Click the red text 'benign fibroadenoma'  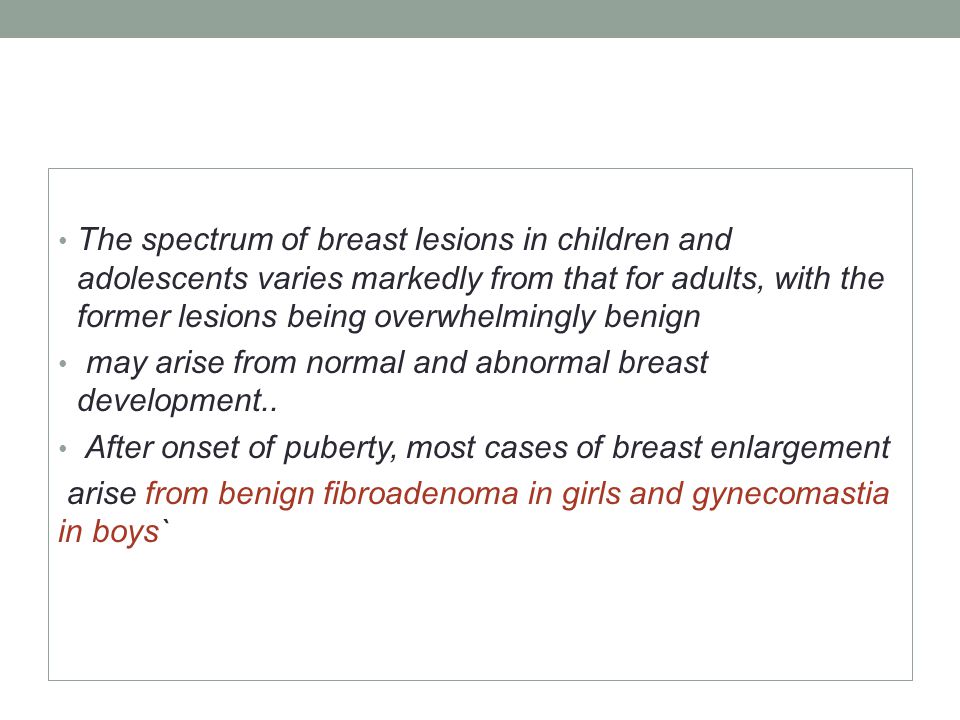tap(368, 494)
